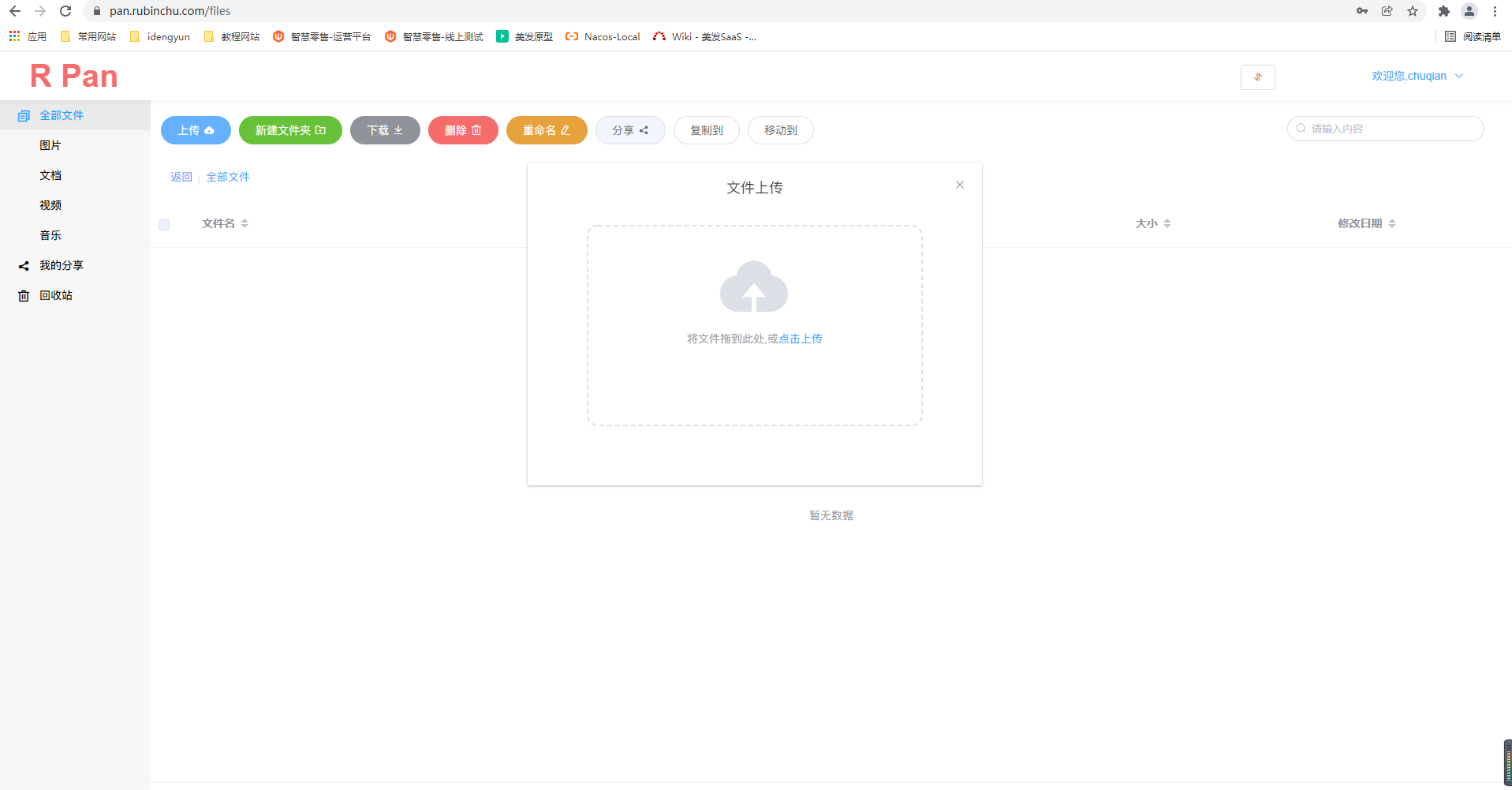This screenshot has width=1512, height=790.
Task: Click the magnifier icon in search box
Action: 1301,129
